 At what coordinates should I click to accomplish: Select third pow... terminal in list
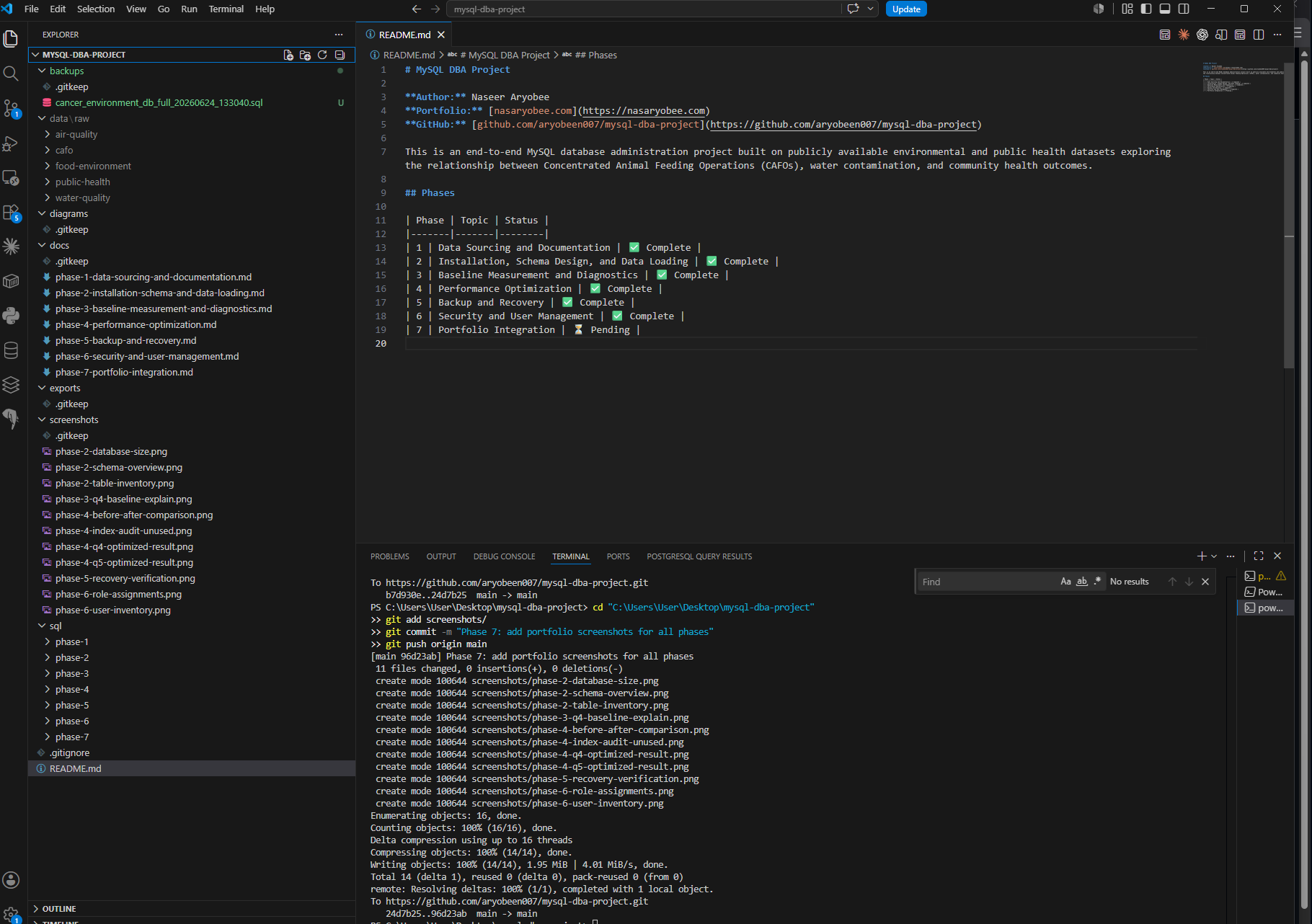pyautogui.click(x=1264, y=608)
